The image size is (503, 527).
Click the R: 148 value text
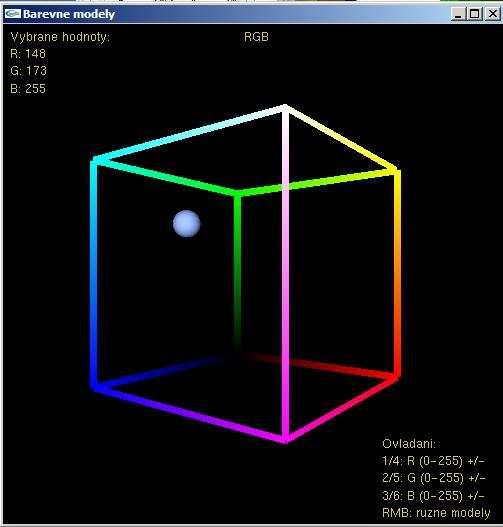(28, 54)
